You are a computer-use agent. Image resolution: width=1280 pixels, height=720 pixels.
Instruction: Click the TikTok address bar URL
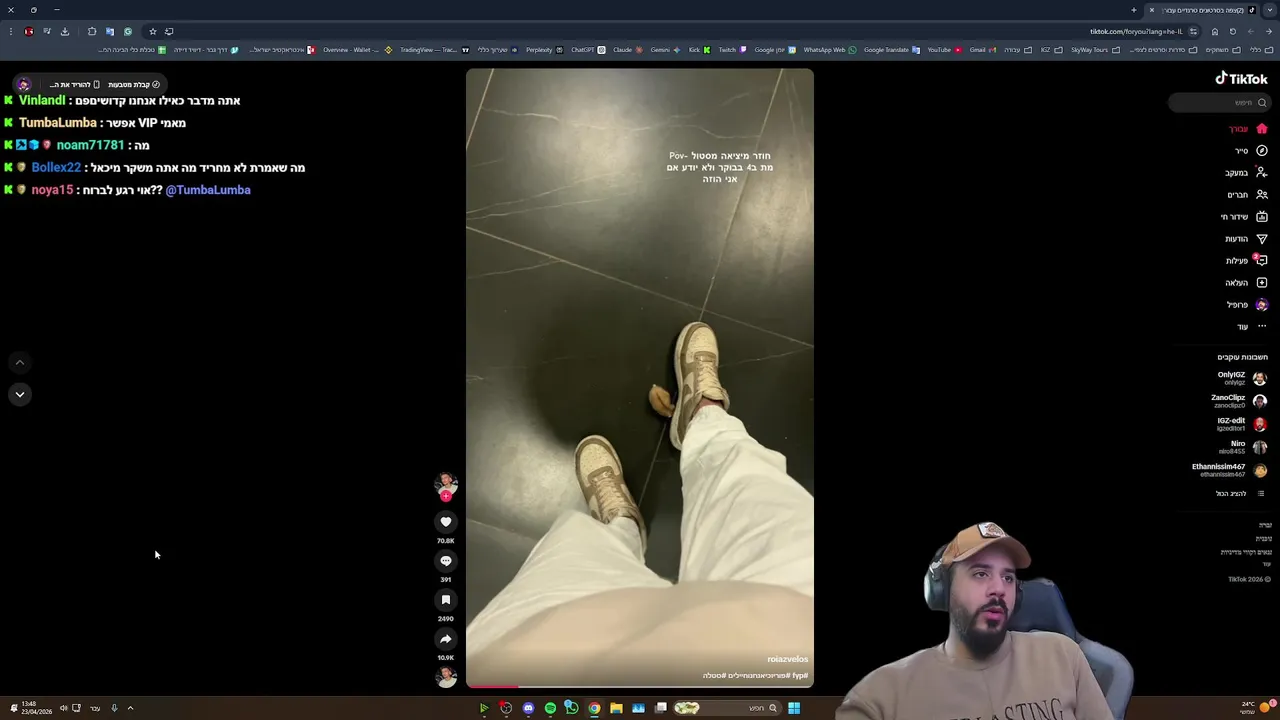pos(1136,31)
